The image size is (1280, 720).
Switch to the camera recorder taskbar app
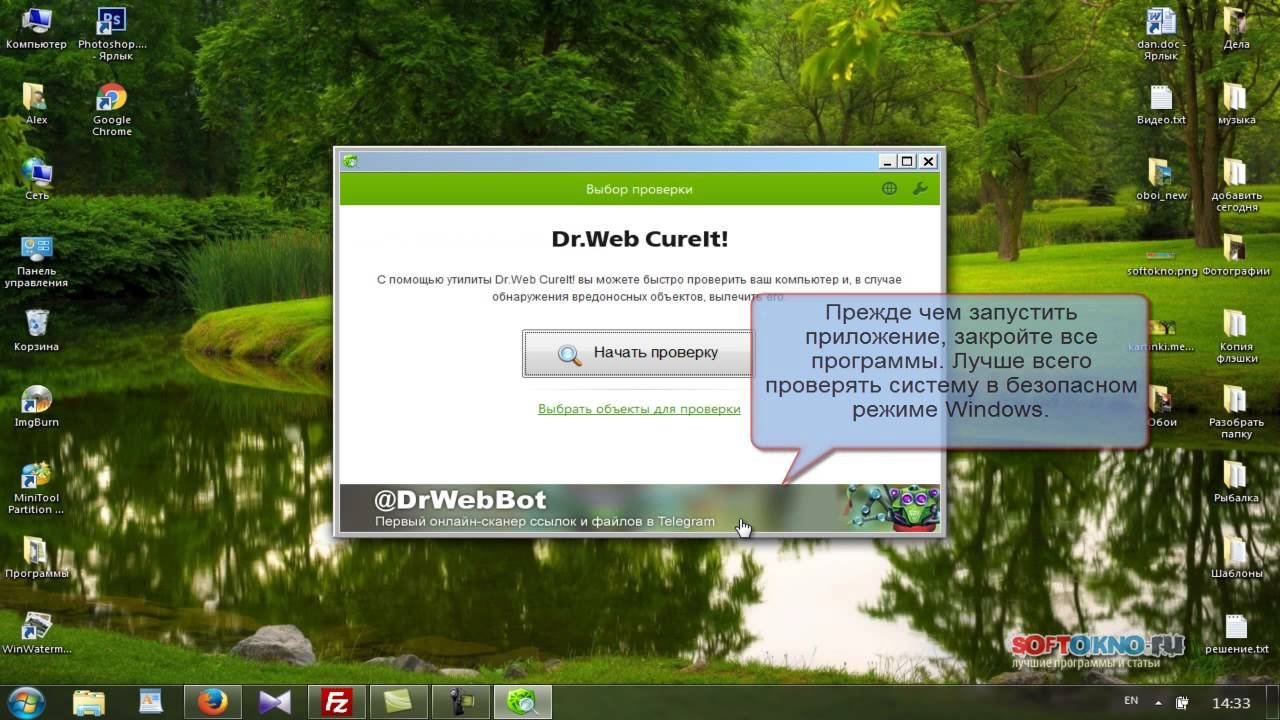coord(459,702)
